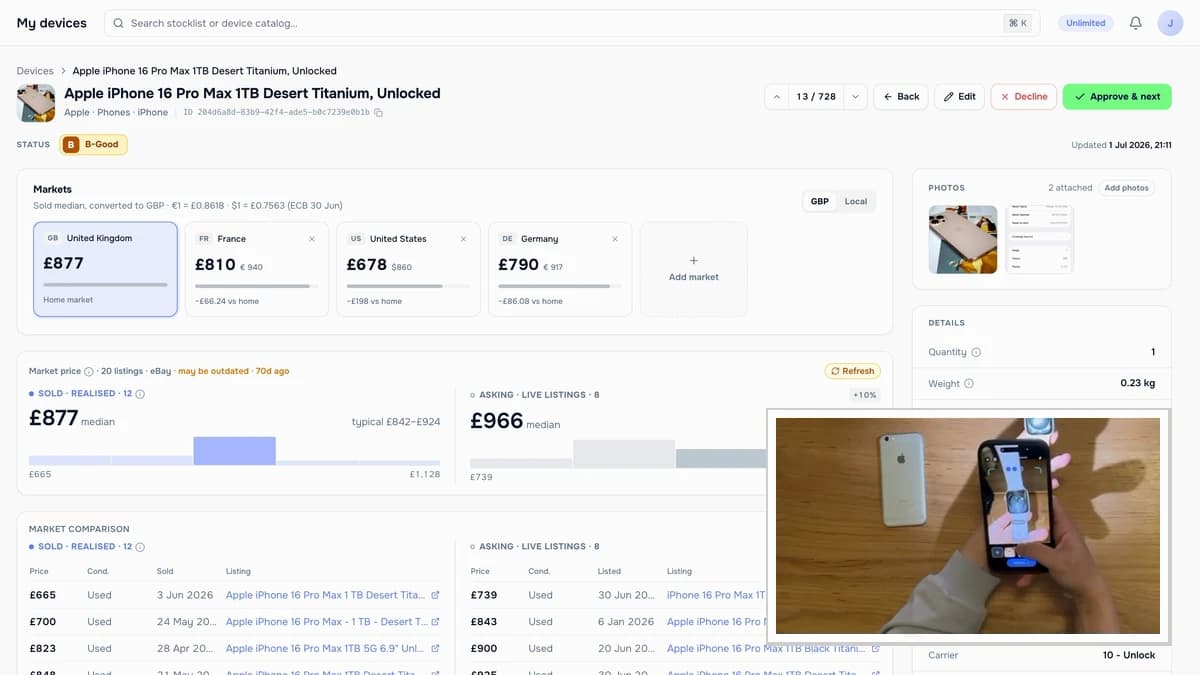Click the £665 sold price cell
1200x675 pixels.
[x=41, y=595]
